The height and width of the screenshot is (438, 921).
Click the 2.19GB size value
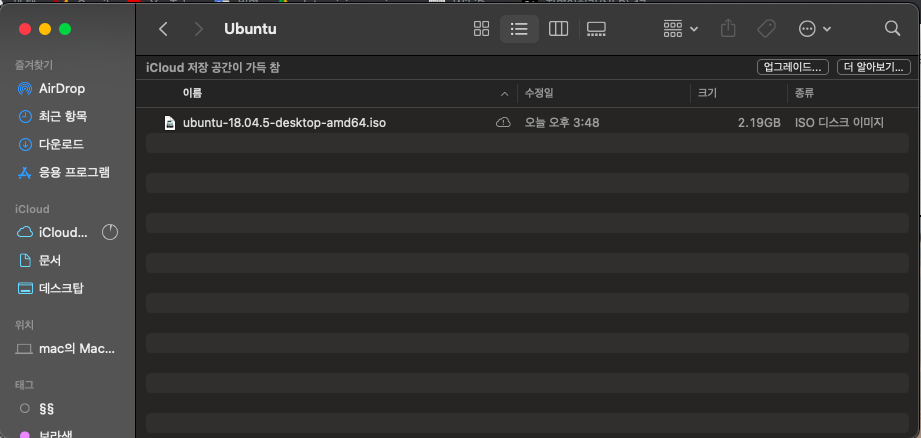(x=759, y=123)
